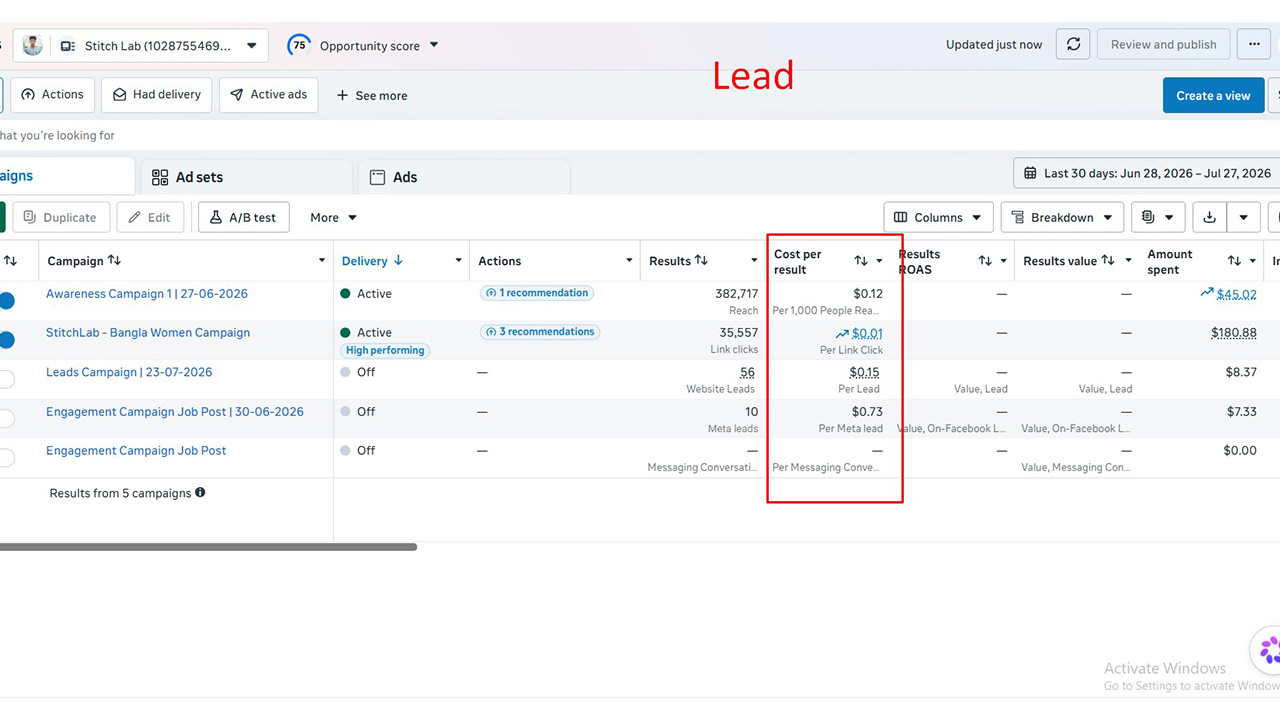The width and height of the screenshot is (1280, 720).
Task: Open Engagement Campaign Job Post | 30-06-2026 link
Action: [175, 411]
